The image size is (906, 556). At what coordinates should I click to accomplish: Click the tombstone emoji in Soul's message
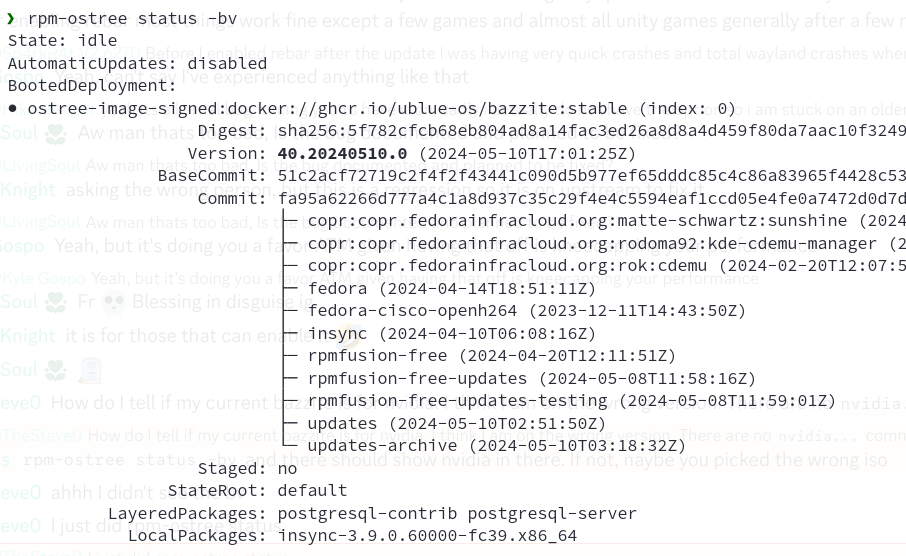[90, 370]
